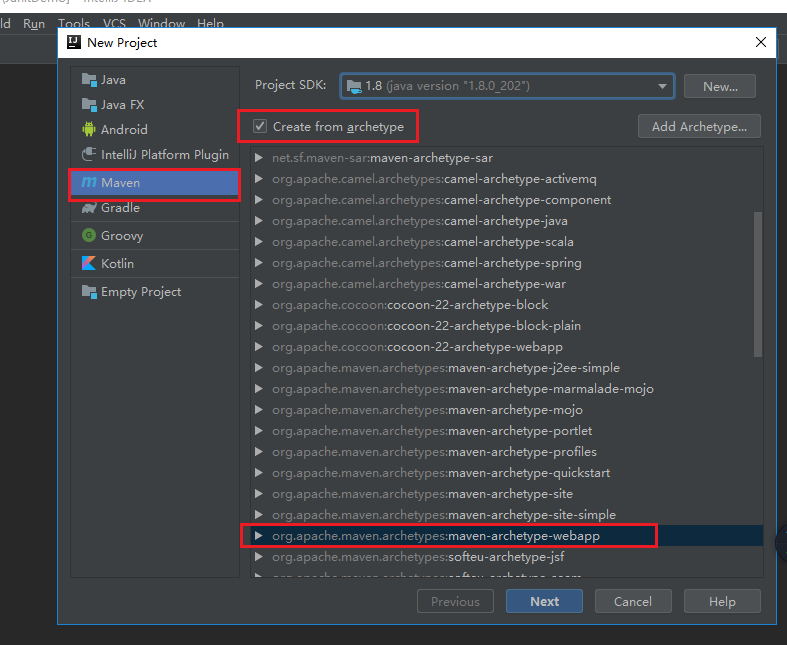Click the IntelliJ logo in dialog title
Image resolution: width=787 pixels, height=645 pixels.
74,42
